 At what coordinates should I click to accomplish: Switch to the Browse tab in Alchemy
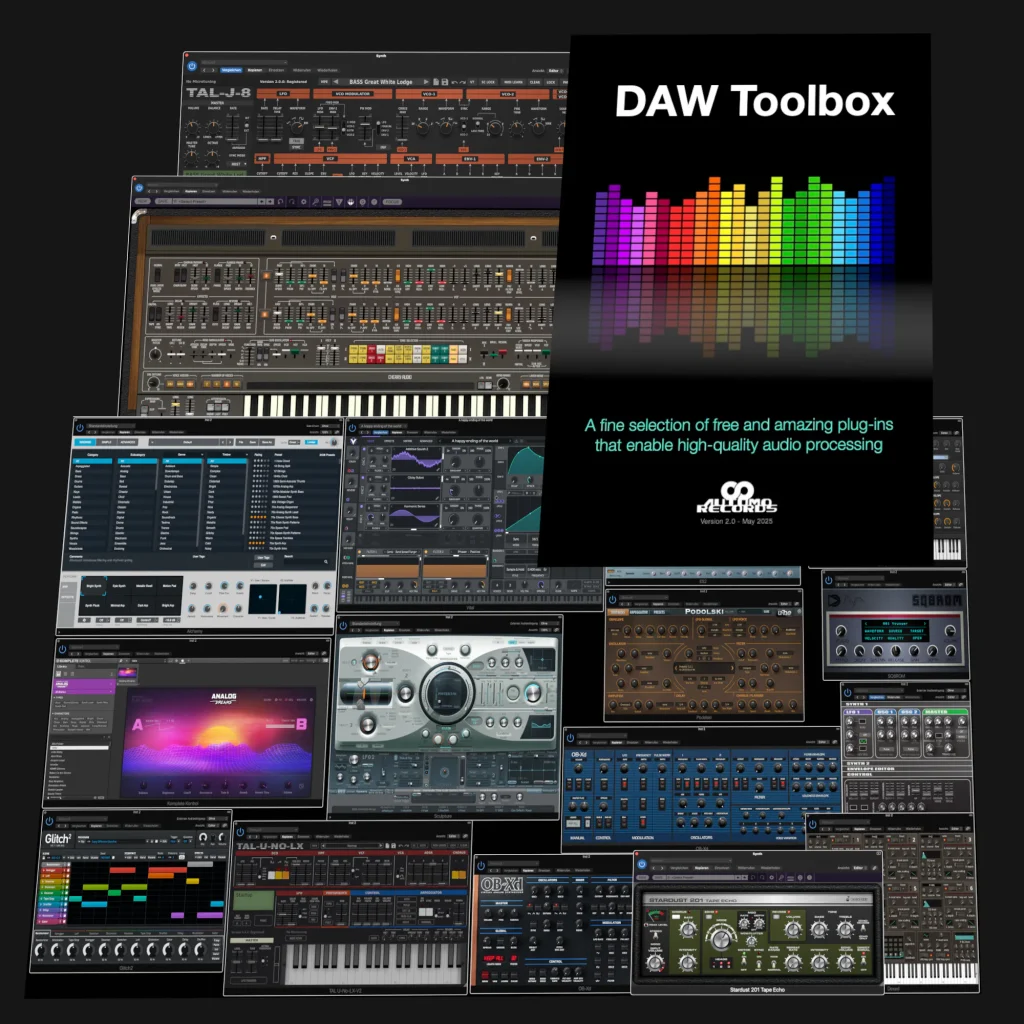[86, 441]
